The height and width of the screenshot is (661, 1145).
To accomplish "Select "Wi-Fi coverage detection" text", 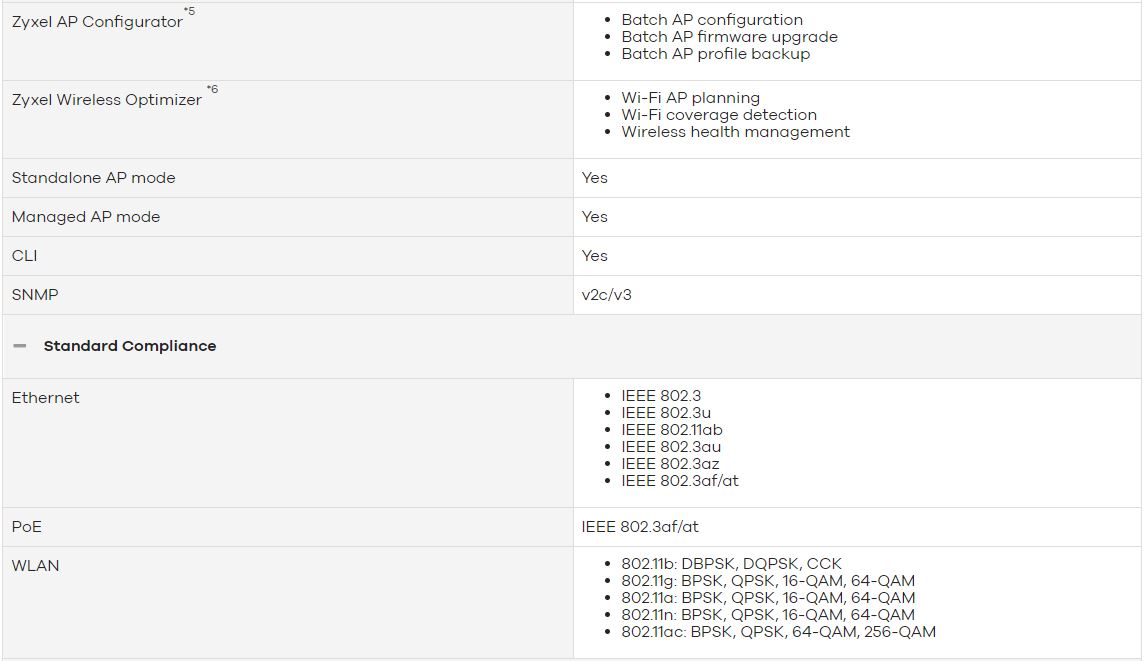I will [719, 115].
